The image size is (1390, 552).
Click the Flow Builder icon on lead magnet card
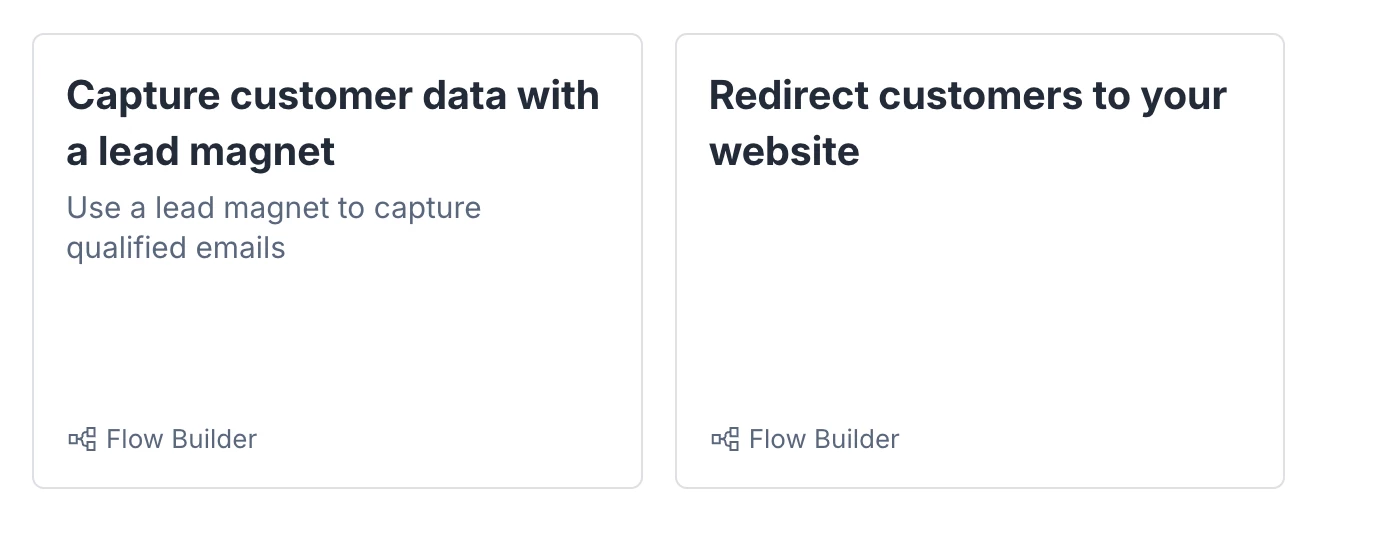tap(82, 439)
